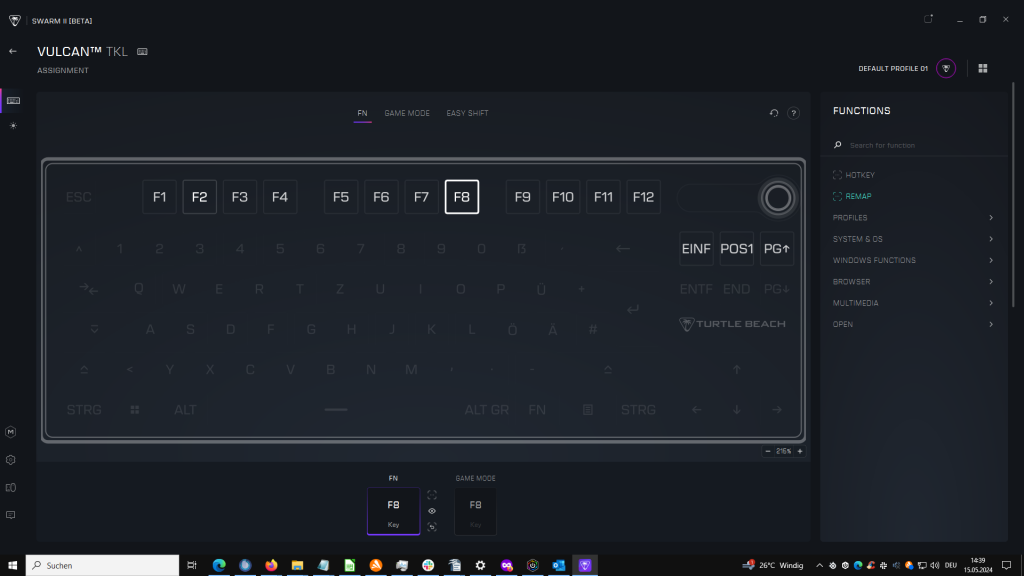Click the reset assignment icon

tap(774, 113)
